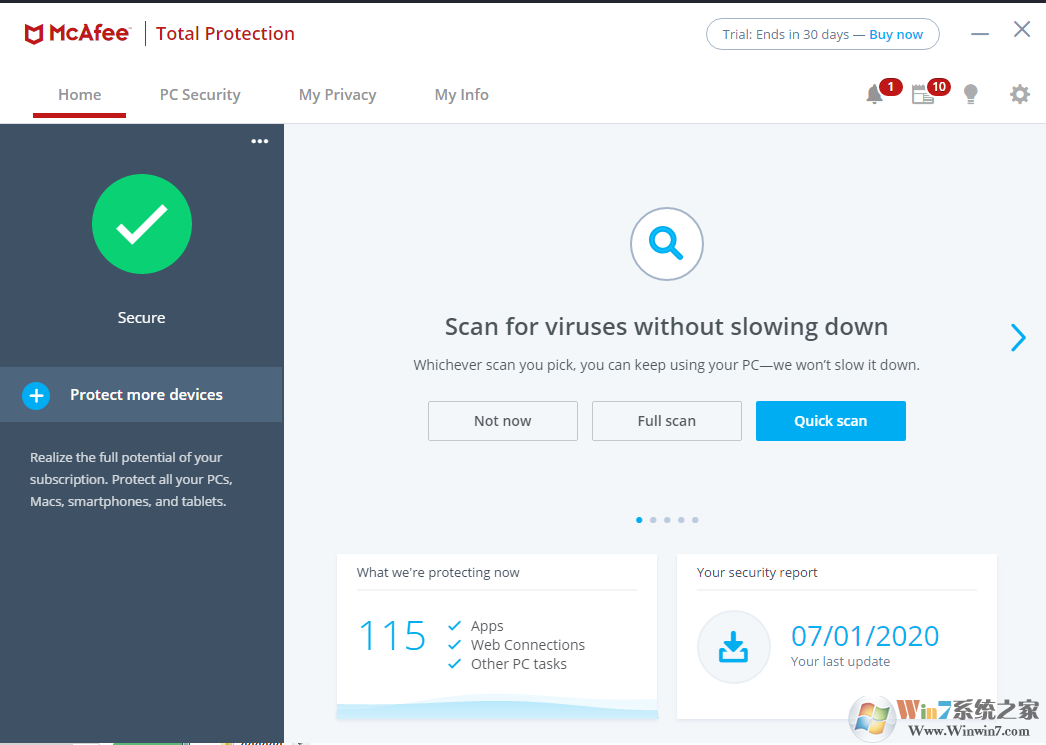Select Protect more devices in the sidebar

141,395
